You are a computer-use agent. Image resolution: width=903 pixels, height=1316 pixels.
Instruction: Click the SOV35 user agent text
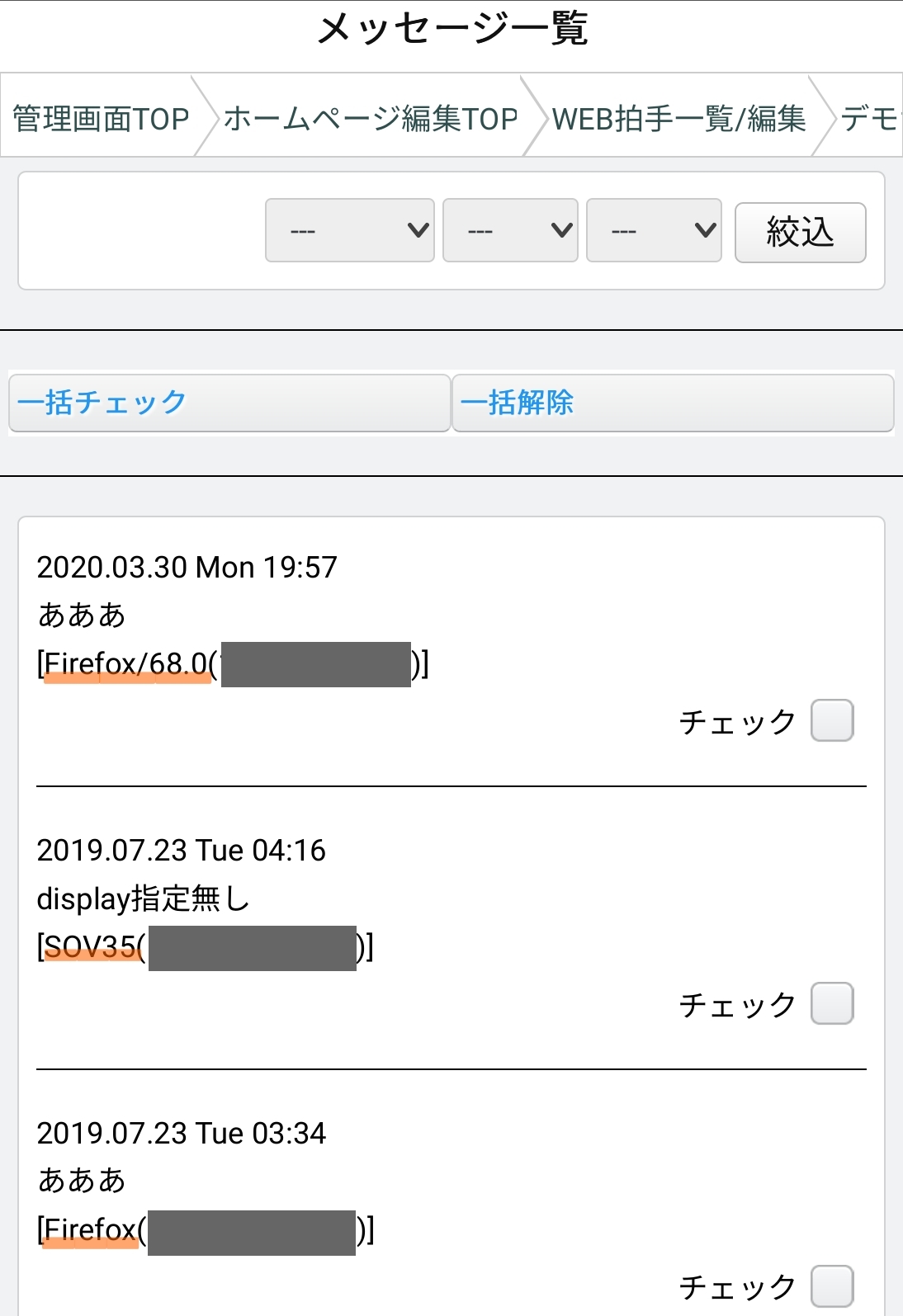tap(91, 947)
